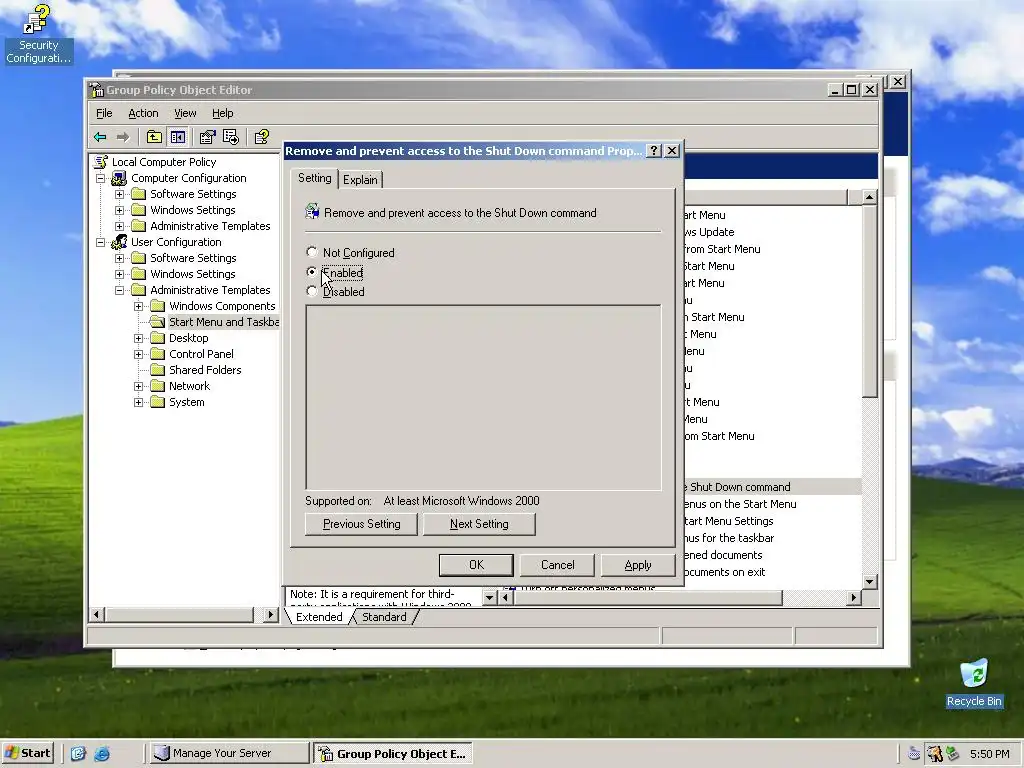The image size is (1024, 768).
Task: Click the Local Computer Policy root icon
Action: tap(101, 162)
